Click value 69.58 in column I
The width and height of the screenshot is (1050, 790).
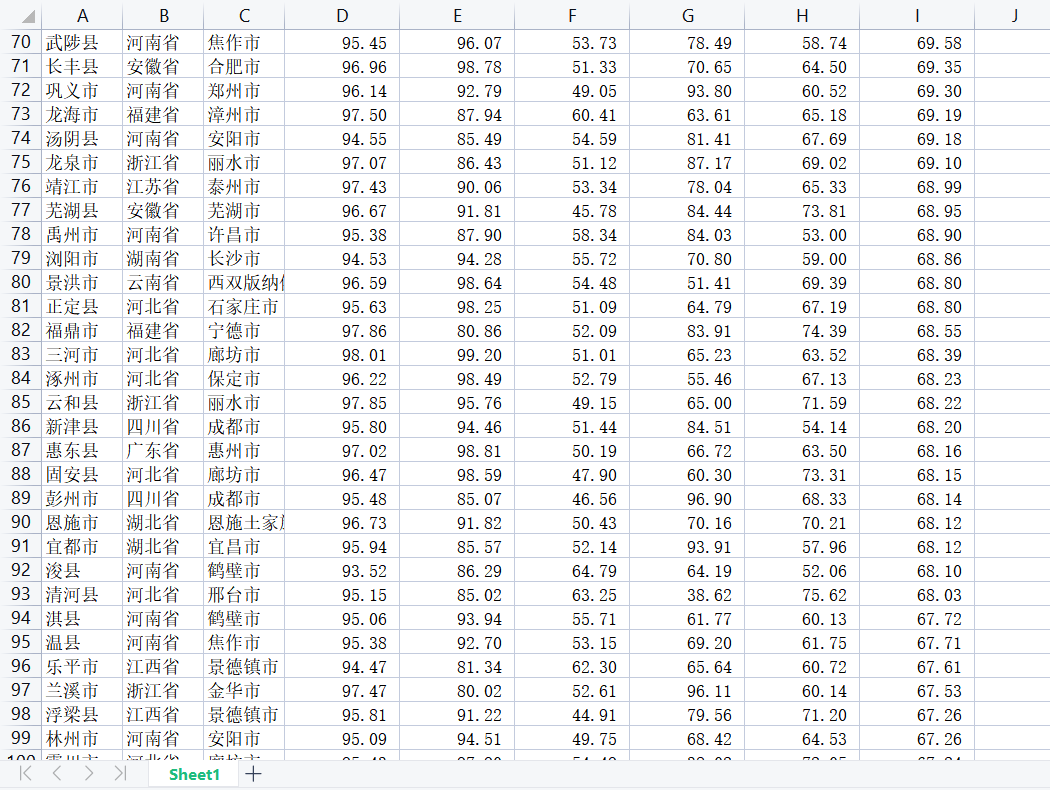point(917,43)
